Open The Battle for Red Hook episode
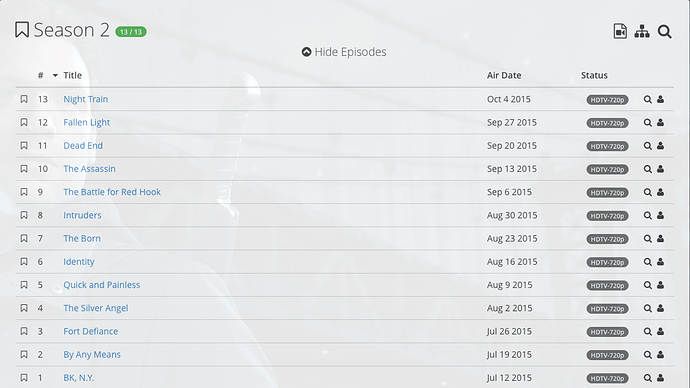This screenshot has height=388, width=690. [x=112, y=192]
